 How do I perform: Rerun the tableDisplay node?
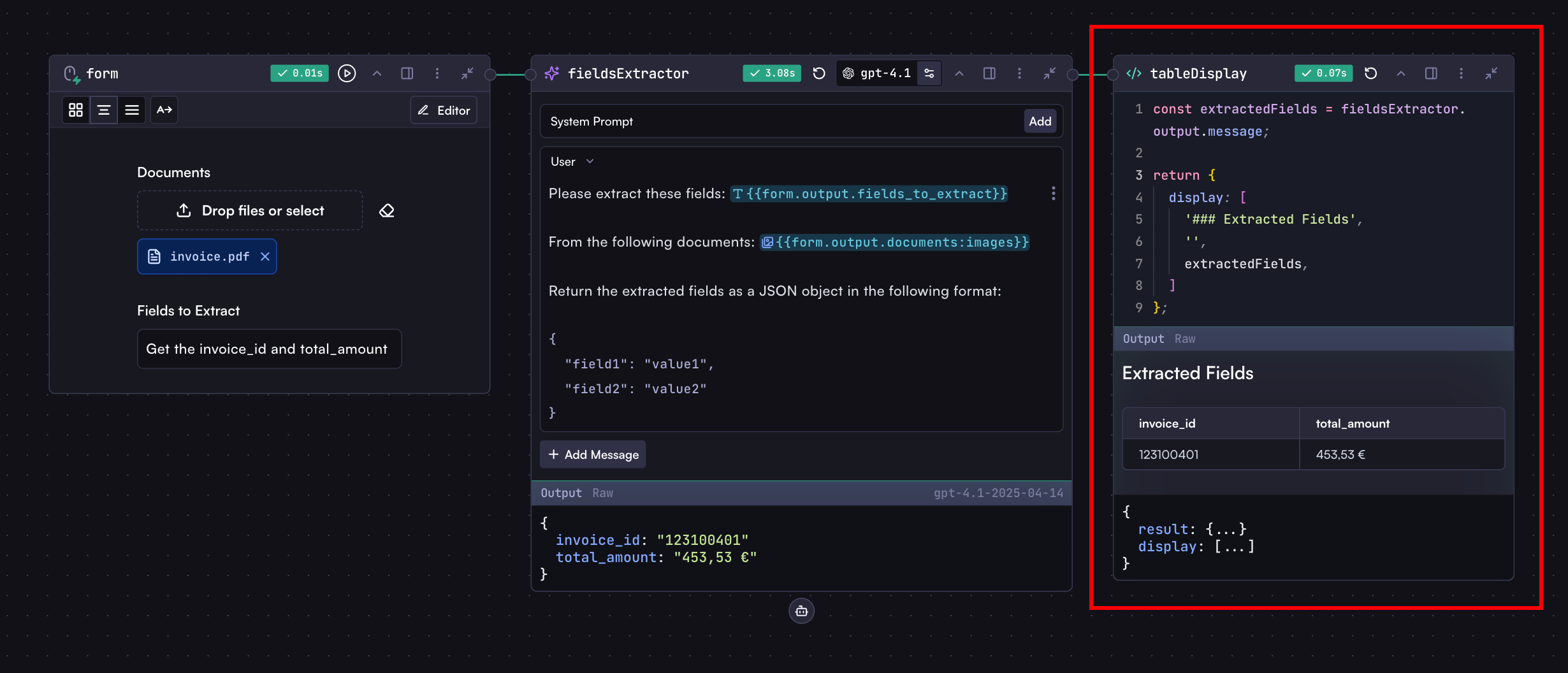tap(1371, 73)
